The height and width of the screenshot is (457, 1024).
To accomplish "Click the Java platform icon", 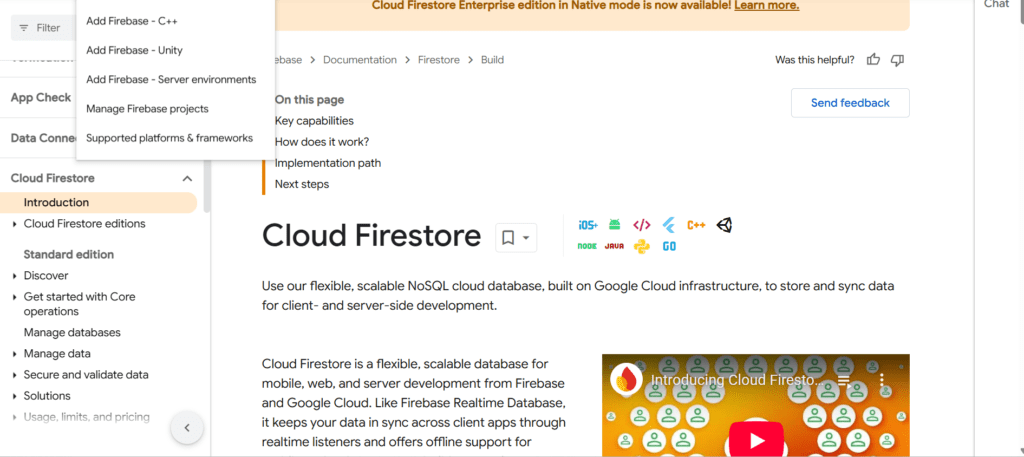I will [614, 246].
